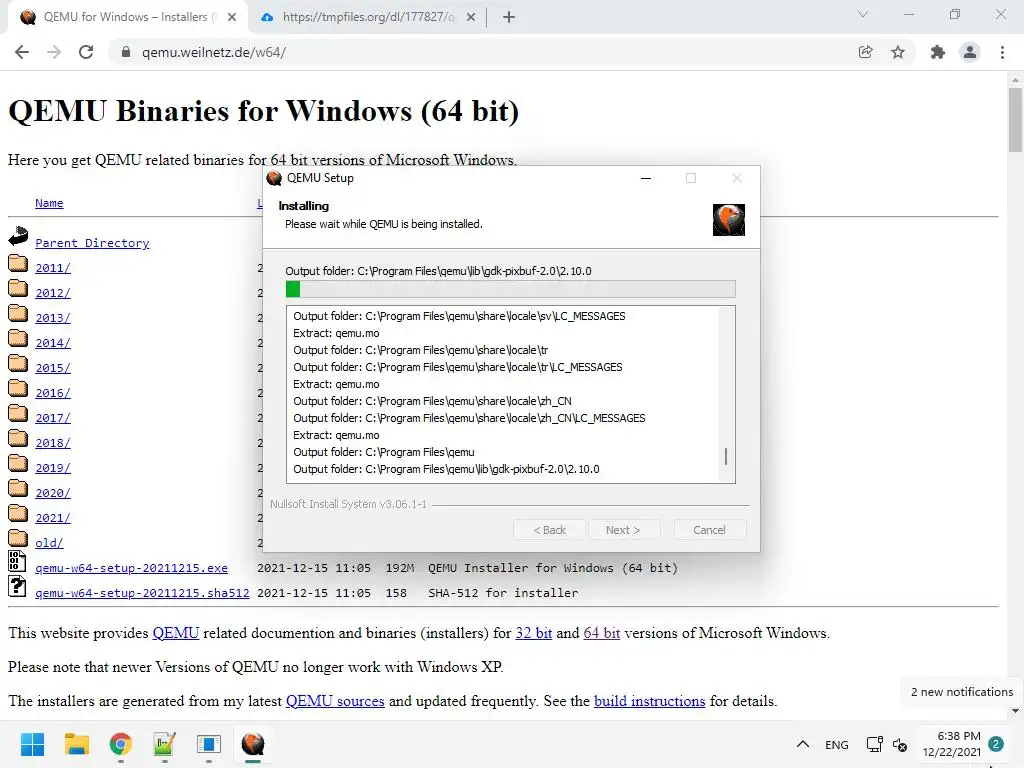
Task: Open the 2015/ folder link
Action: point(53,368)
